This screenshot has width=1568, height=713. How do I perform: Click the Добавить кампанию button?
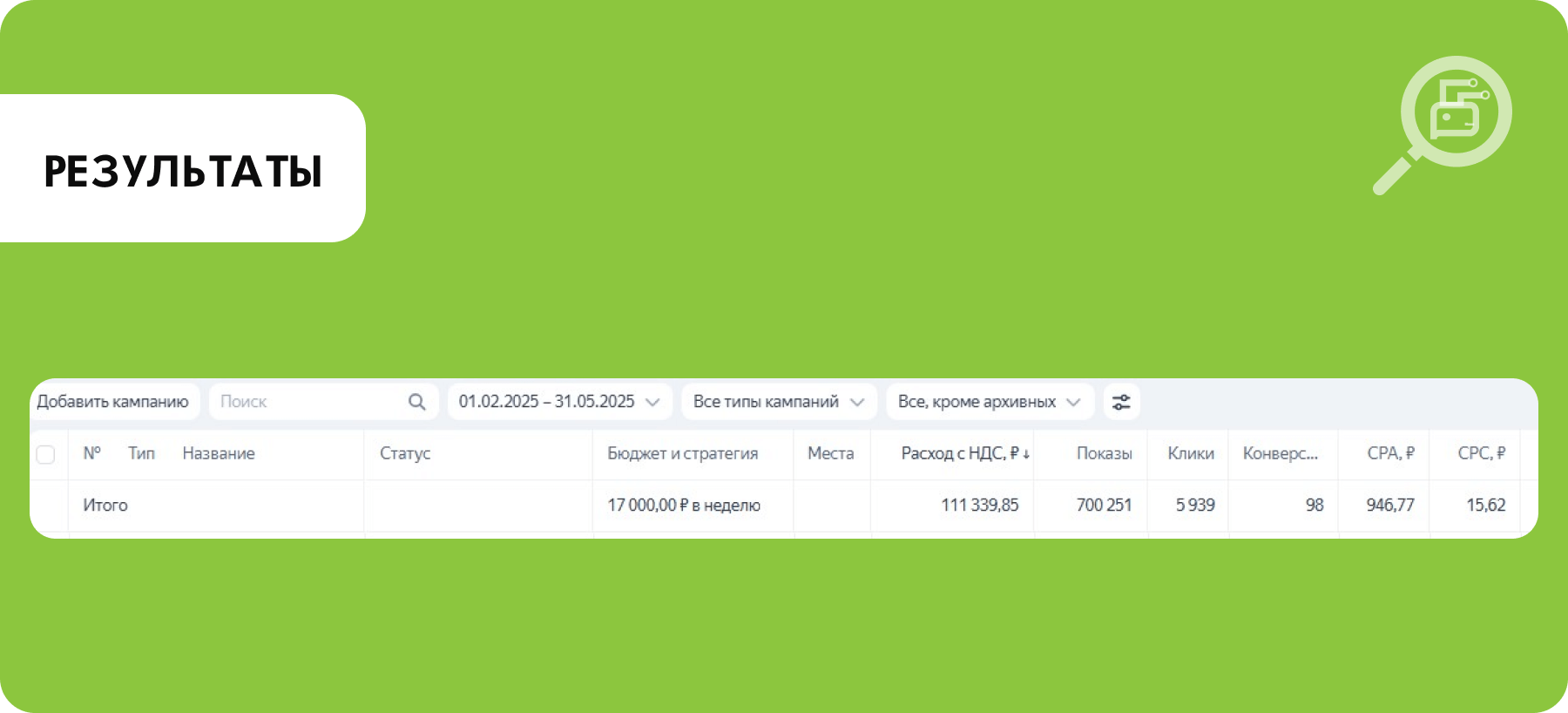[x=113, y=402]
